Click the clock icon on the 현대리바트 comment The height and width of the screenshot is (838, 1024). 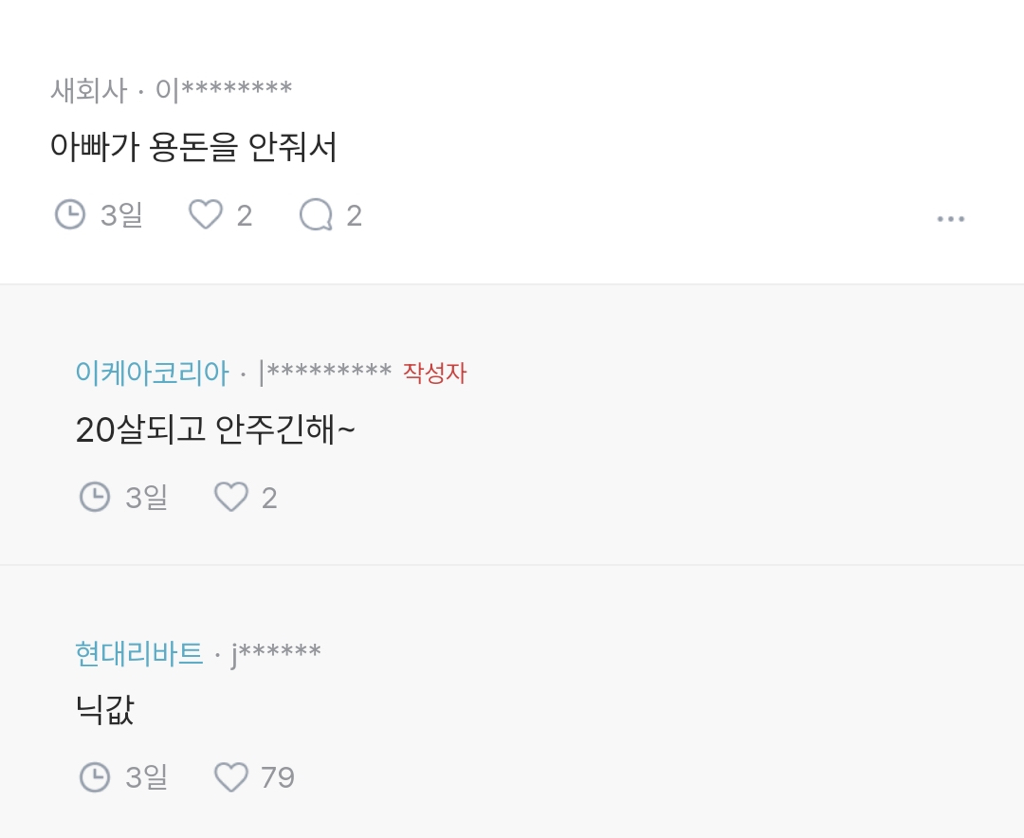point(94,776)
